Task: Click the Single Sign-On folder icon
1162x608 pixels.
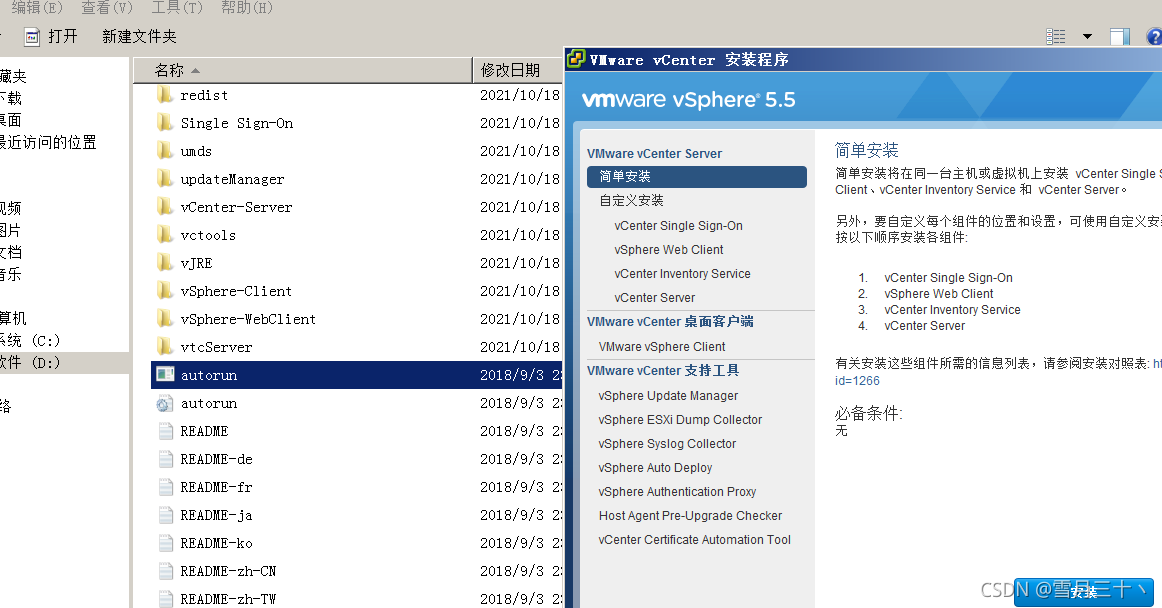Action: click(165, 123)
